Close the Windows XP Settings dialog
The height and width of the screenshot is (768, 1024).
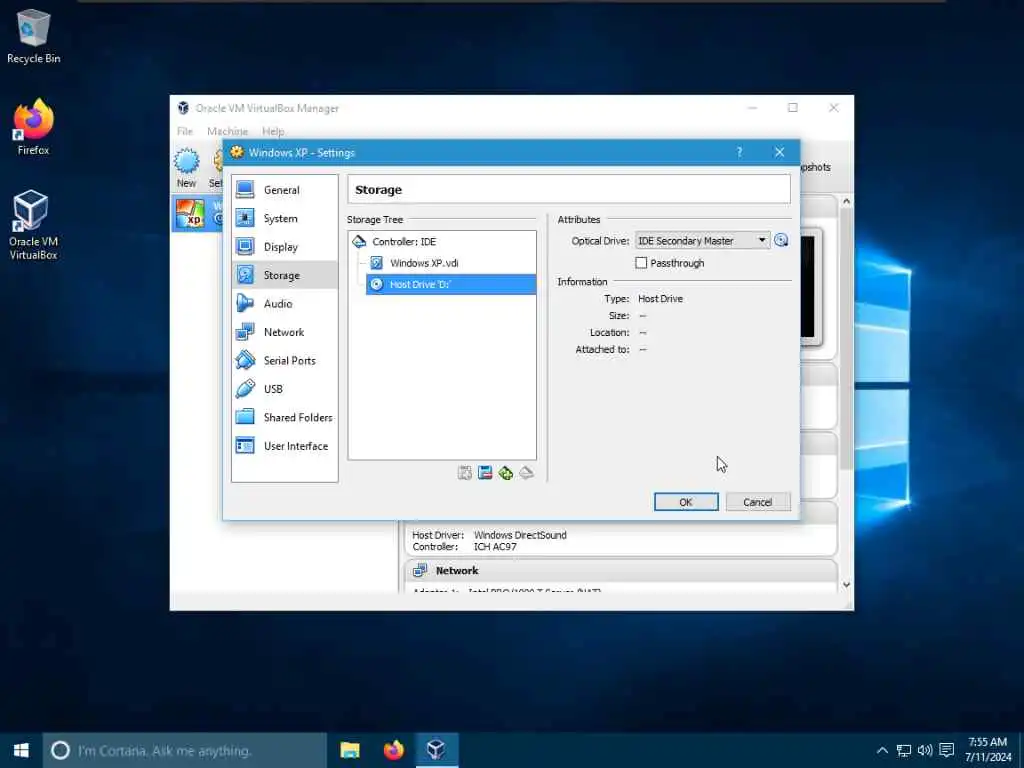point(780,152)
